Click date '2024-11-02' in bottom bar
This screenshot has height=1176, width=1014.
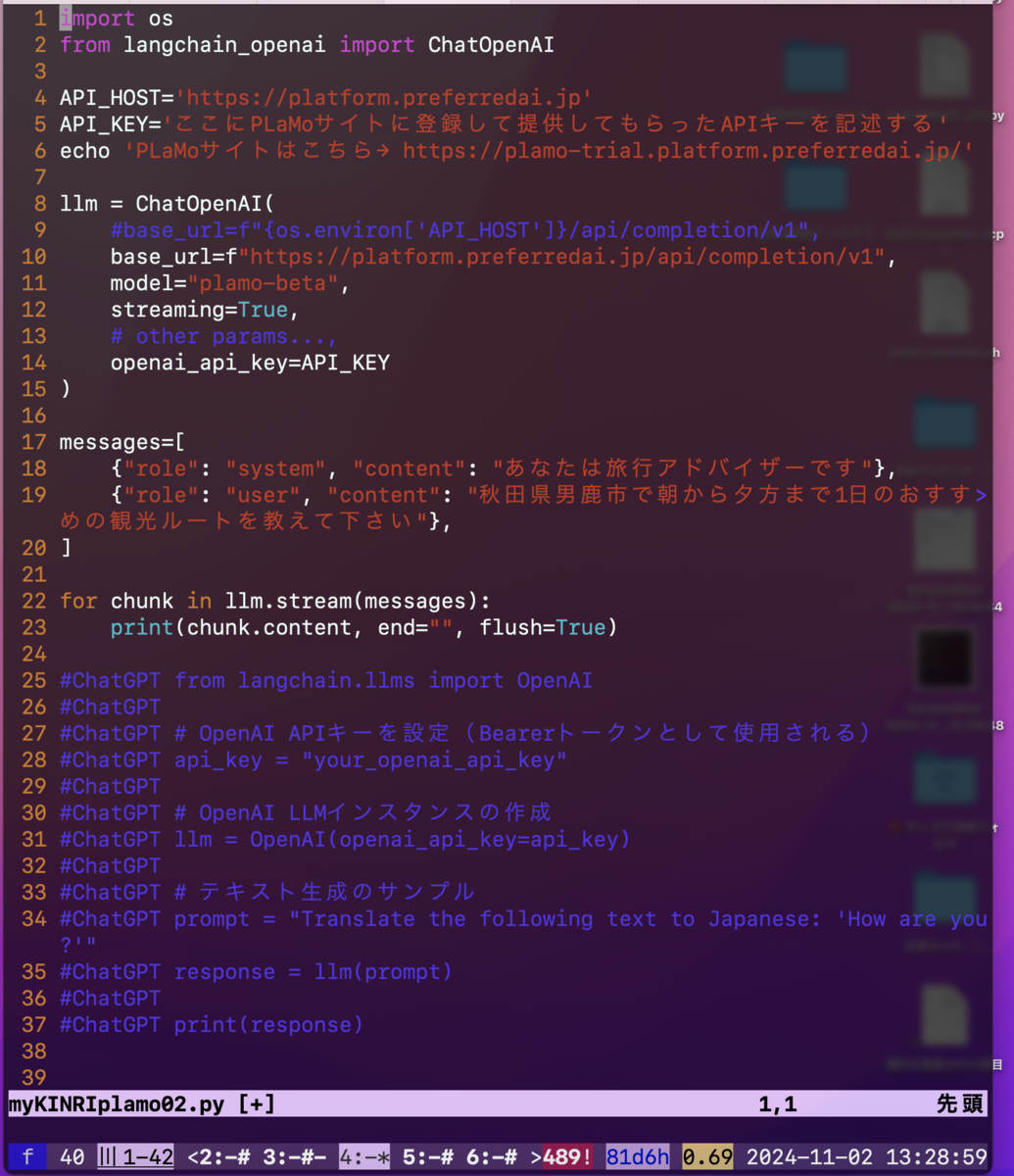tap(809, 1156)
